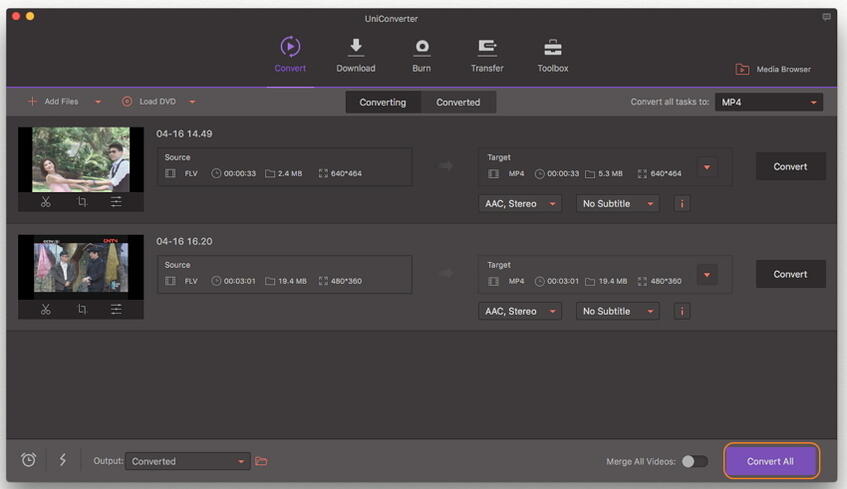Toggle Merge All Videos switch

pyautogui.click(x=695, y=461)
